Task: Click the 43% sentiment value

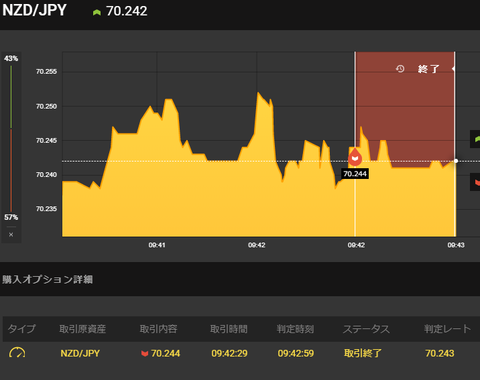Action: click(11, 59)
